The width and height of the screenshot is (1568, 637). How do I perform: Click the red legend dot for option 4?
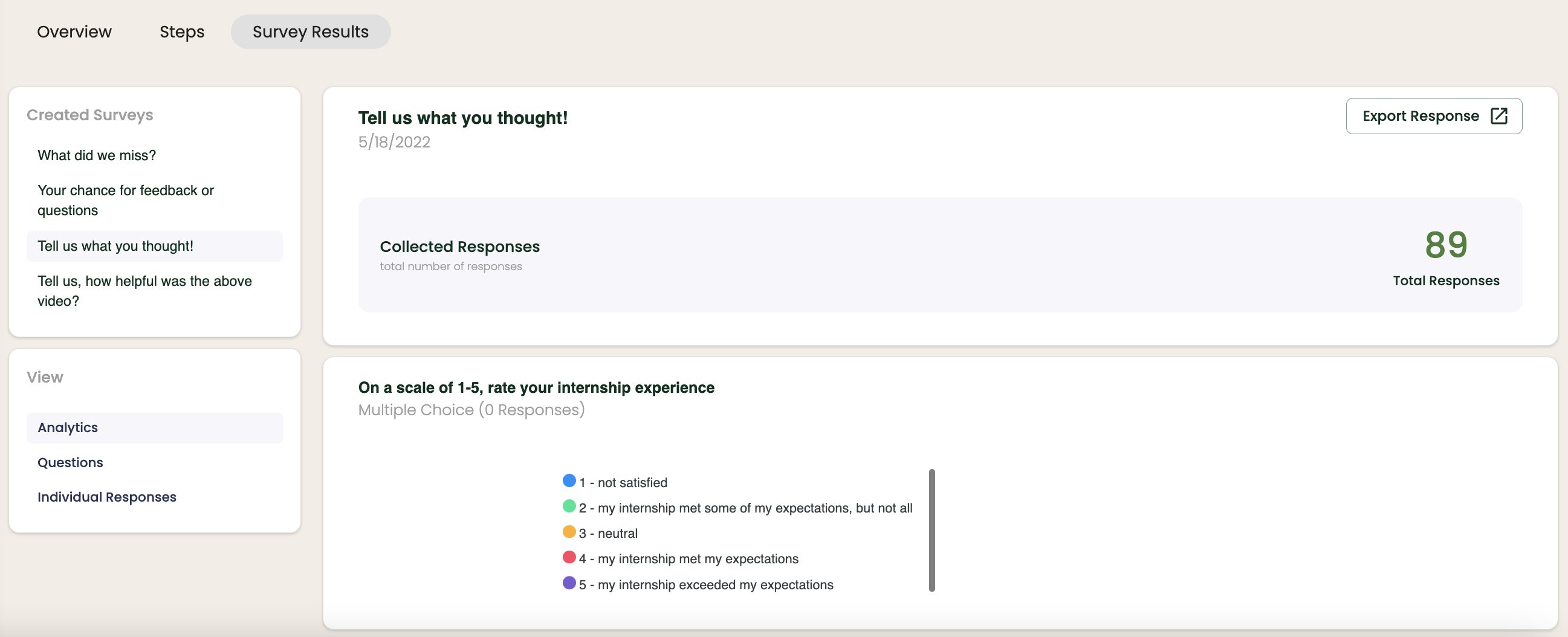tap(569, 557)
